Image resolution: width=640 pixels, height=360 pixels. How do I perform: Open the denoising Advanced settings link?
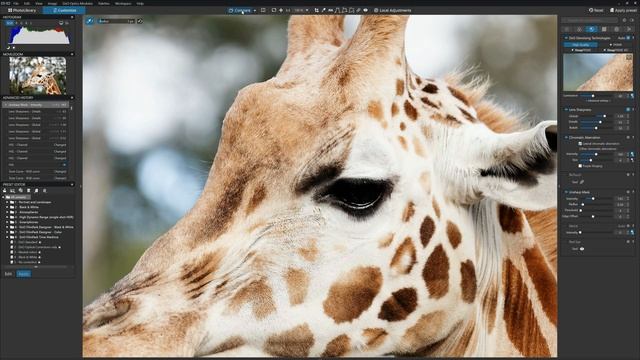[x=598, y=100]
